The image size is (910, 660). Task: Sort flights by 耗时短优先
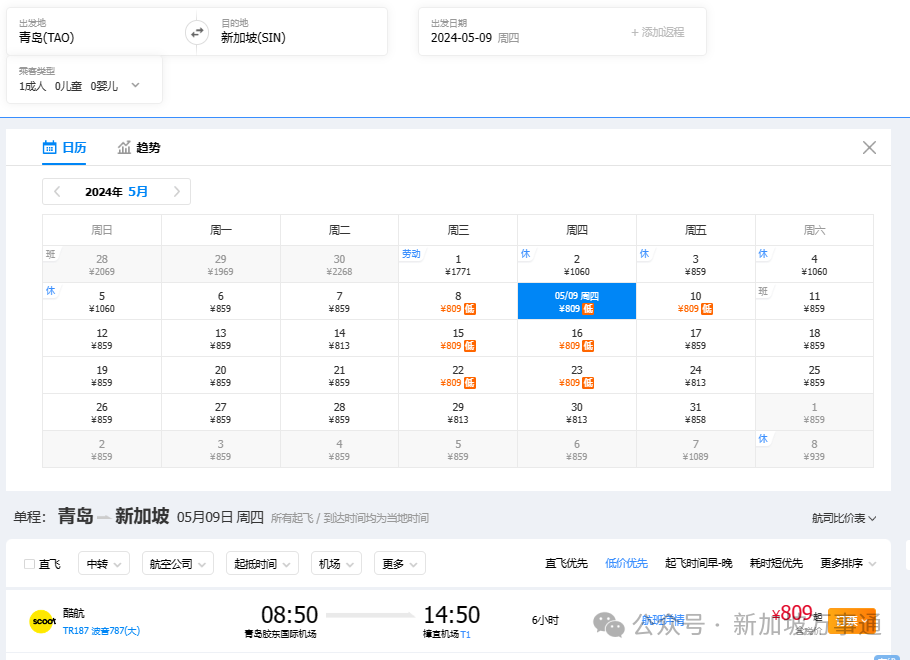[x=776, y=563]
